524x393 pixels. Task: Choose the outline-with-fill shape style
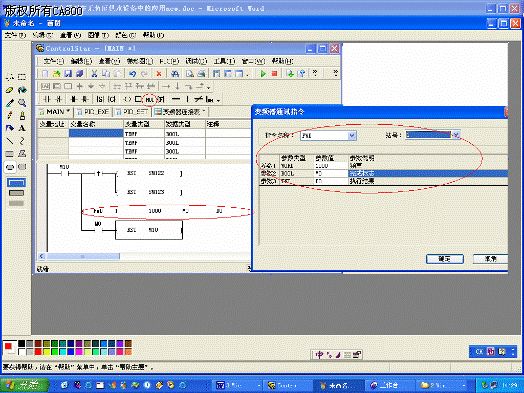click(x=16, y=193)
